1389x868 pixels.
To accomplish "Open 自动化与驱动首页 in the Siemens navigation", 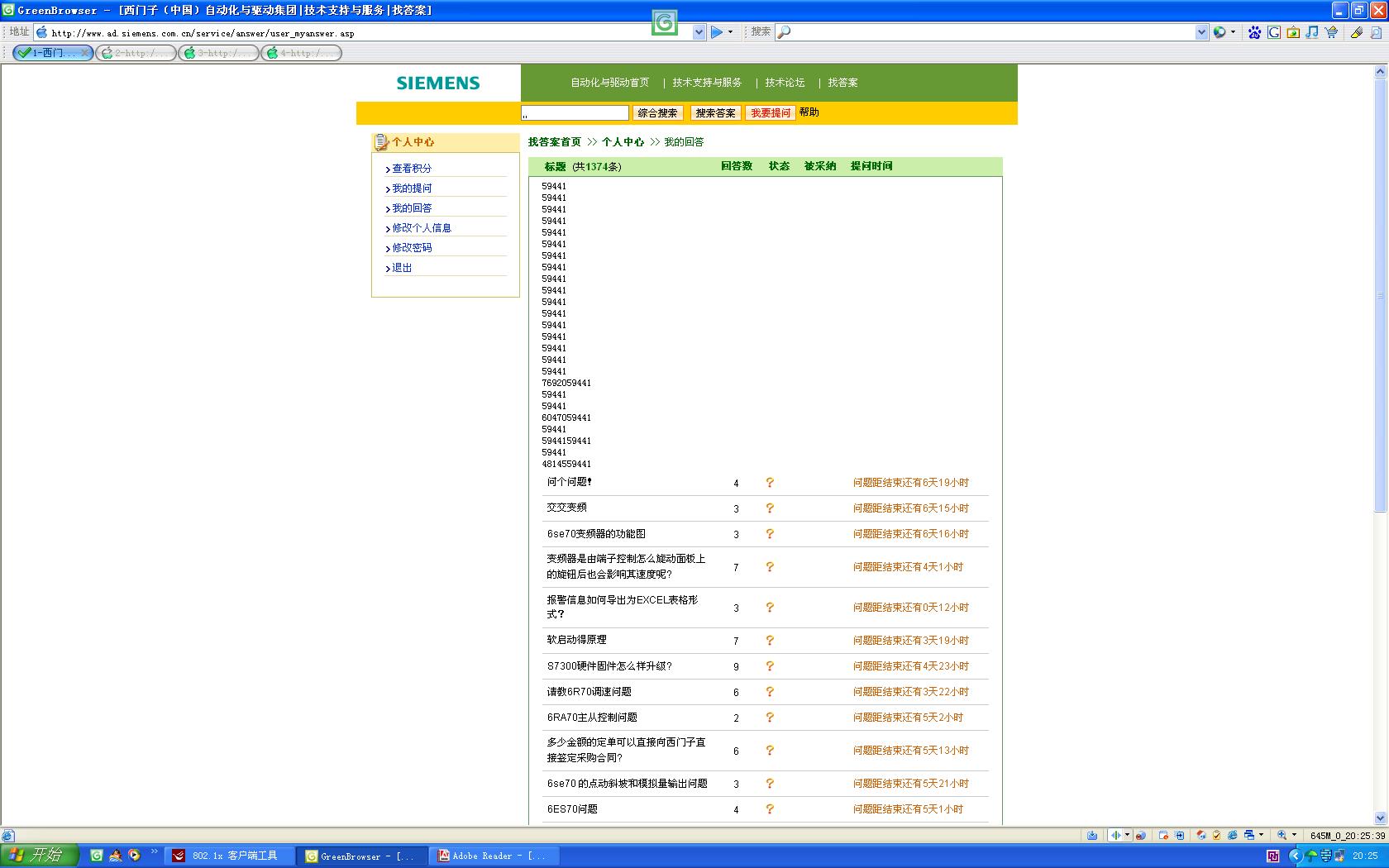I will point(610,83).
